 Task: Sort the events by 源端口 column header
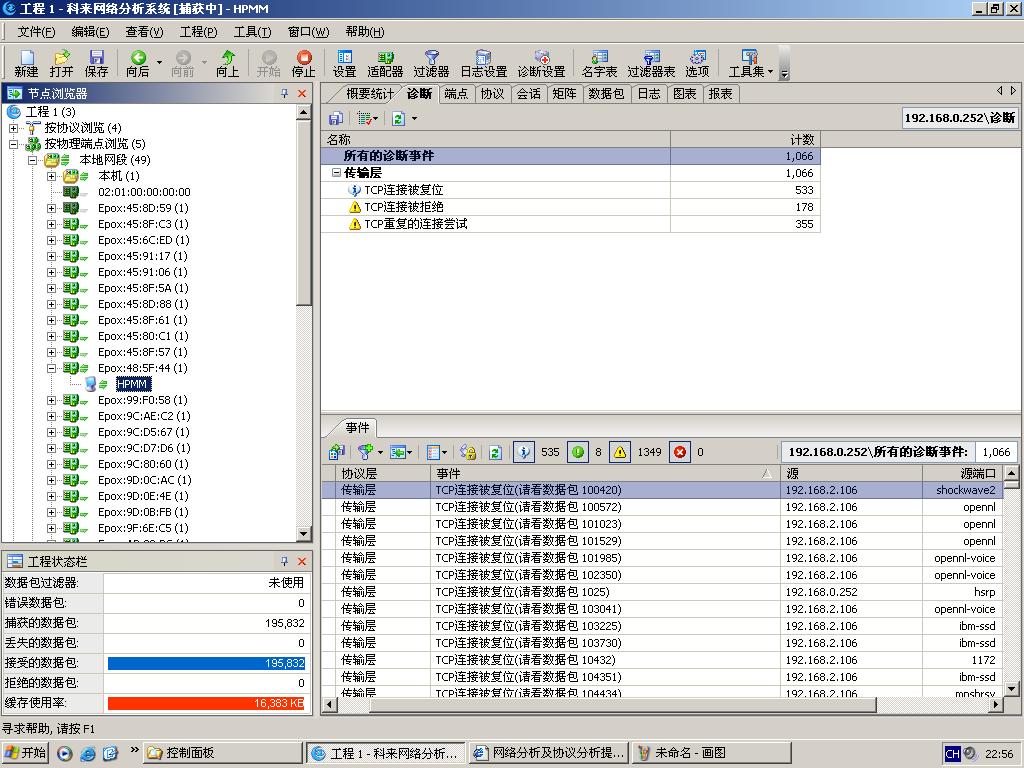click(x=958, y=473)
